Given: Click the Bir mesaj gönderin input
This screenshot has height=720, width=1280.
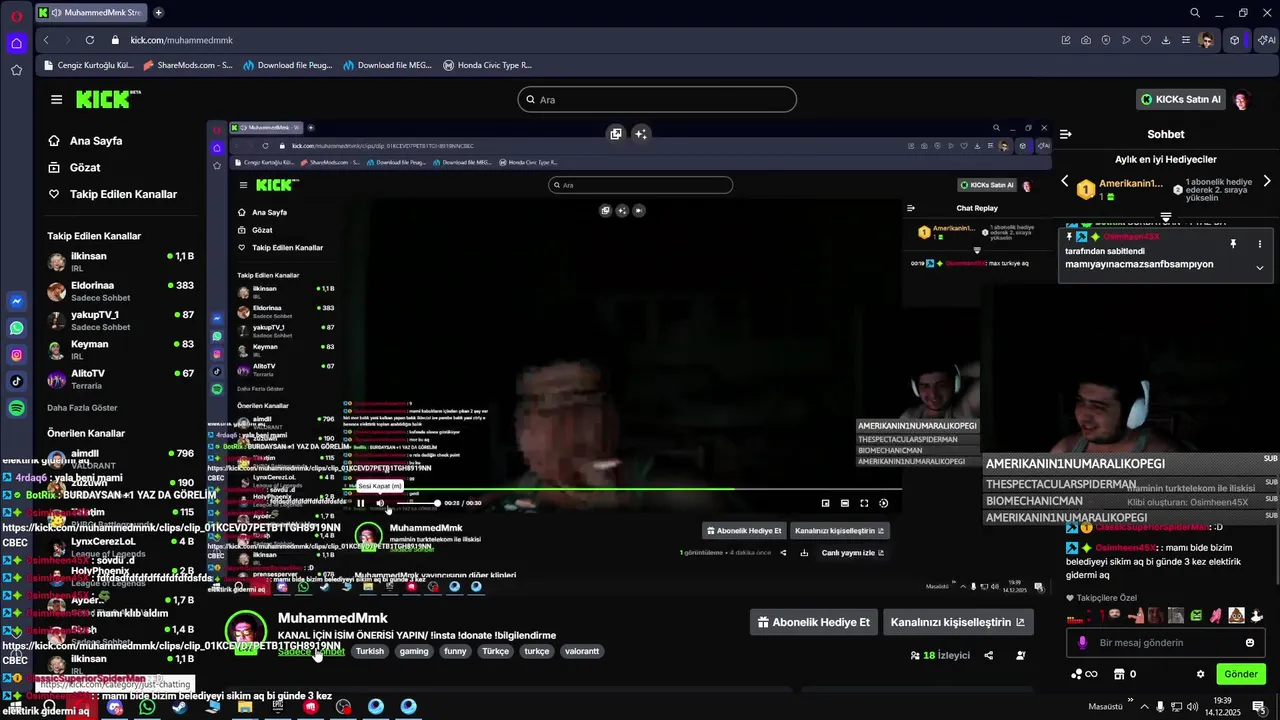Looking at the screenshot, I should pyautogui.click(x=1165, y=643).
